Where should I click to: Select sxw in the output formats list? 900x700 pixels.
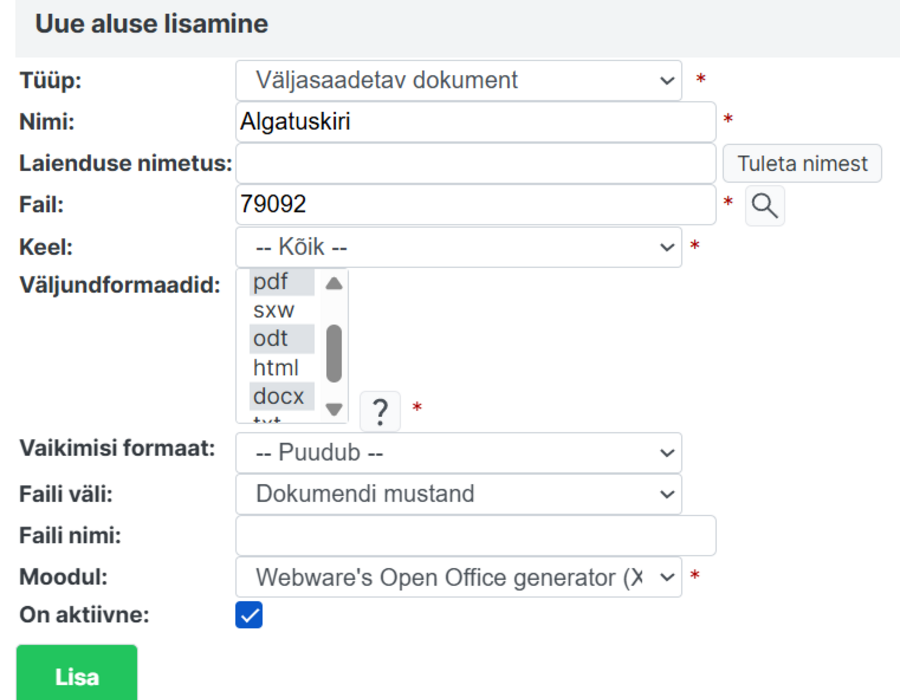click(x=282, y=310)
